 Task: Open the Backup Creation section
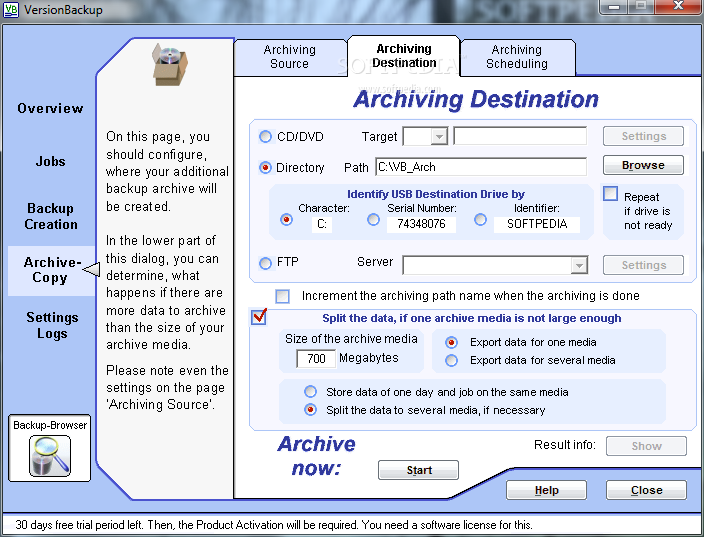pyautogui.click(x=51, y=216)
